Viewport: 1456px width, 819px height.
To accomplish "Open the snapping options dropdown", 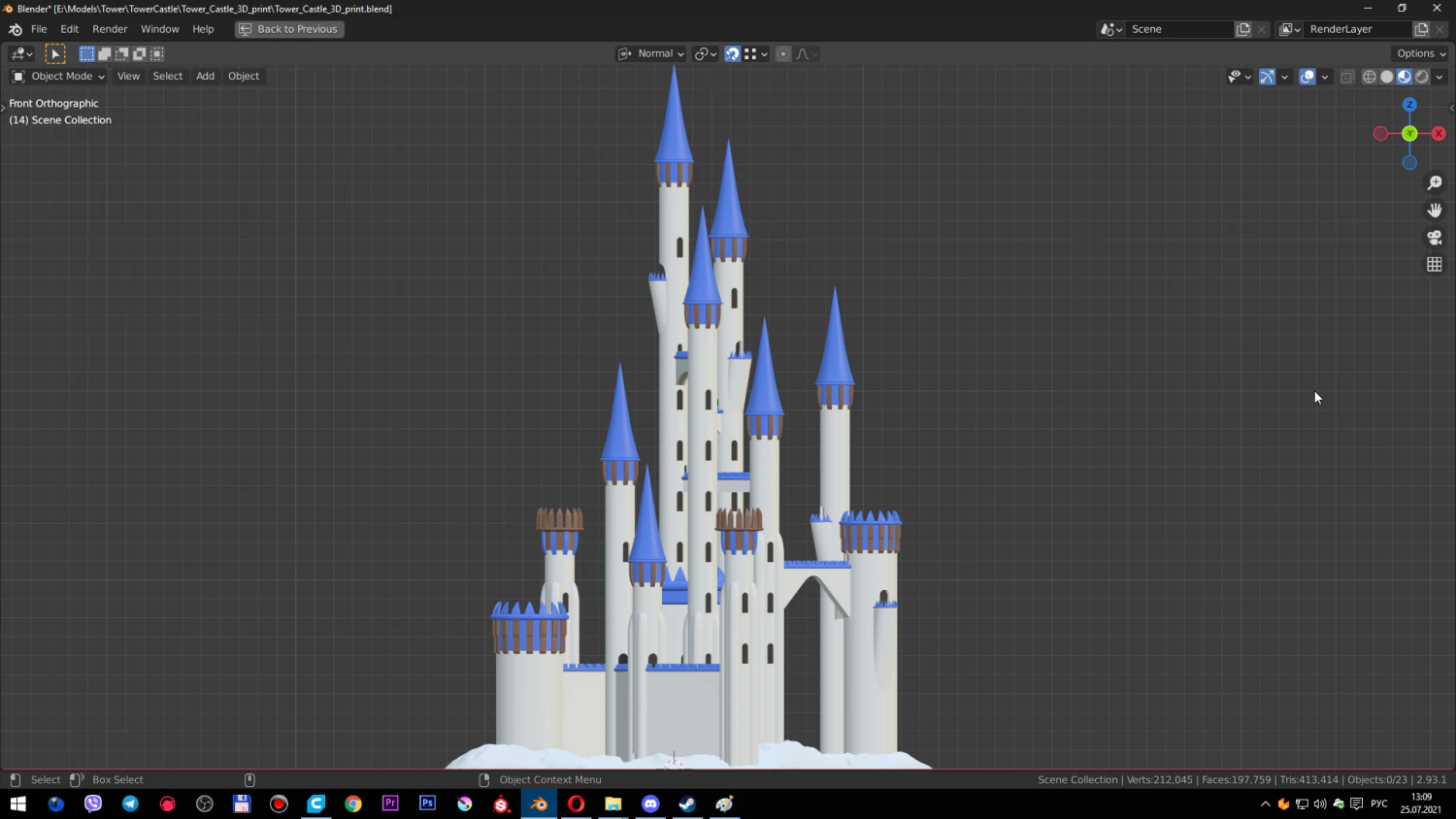I will pos(756,54).
